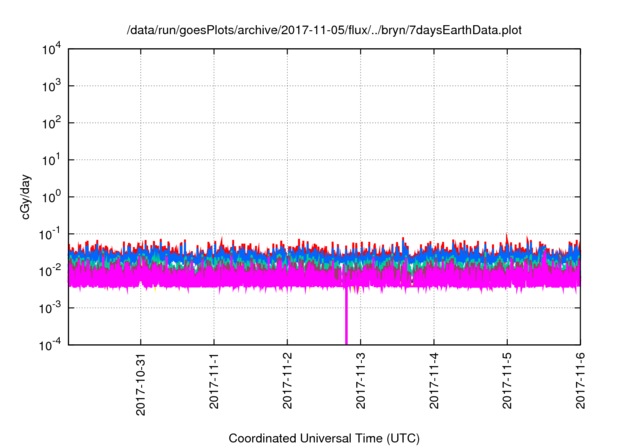
Task: Click the 2017-11-2 date label
Action: click(287, 380)
